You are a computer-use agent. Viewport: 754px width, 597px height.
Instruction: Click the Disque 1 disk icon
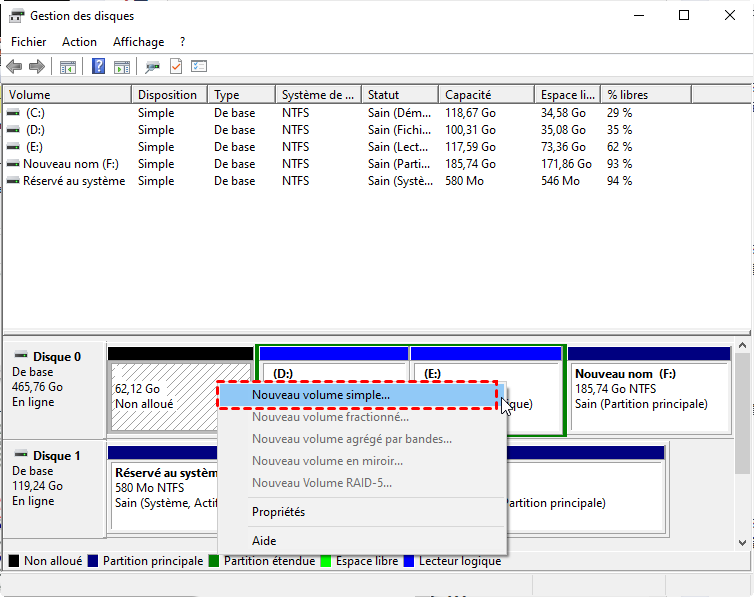pos(21,454)
